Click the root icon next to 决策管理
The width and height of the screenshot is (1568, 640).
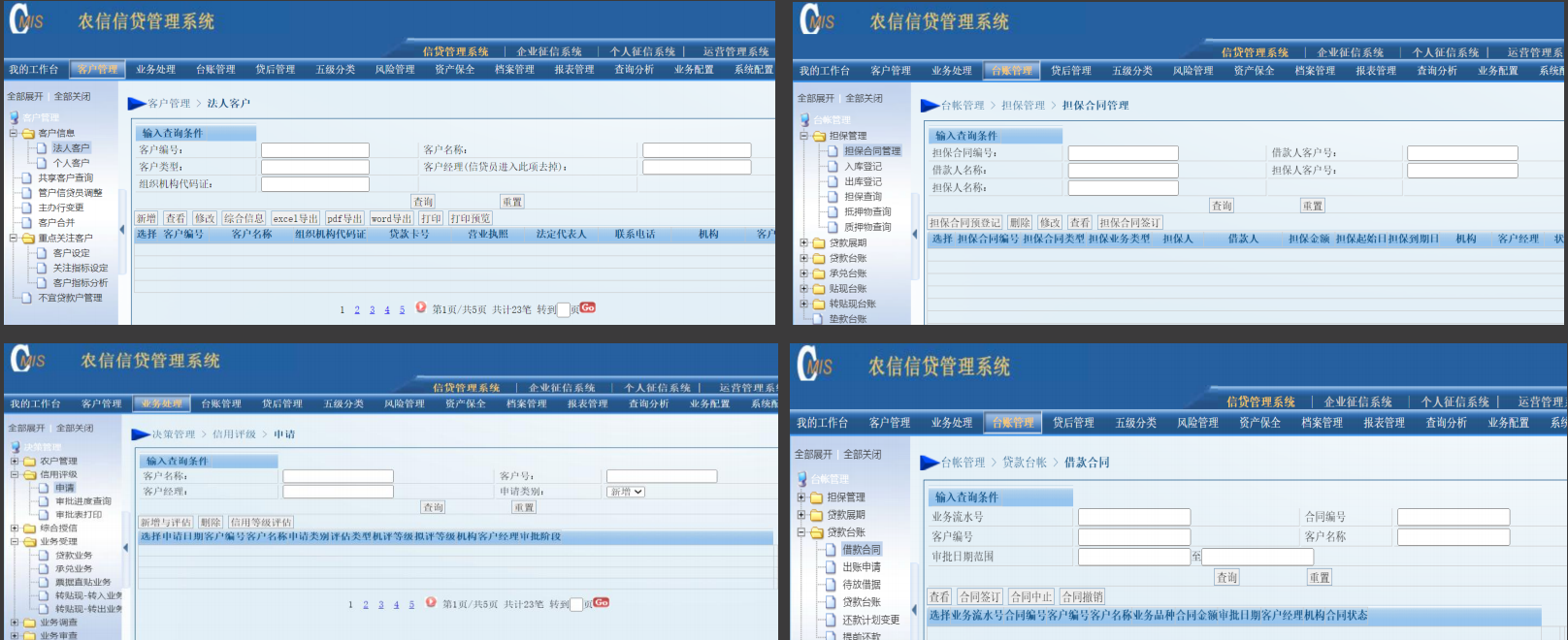(16, 447)
